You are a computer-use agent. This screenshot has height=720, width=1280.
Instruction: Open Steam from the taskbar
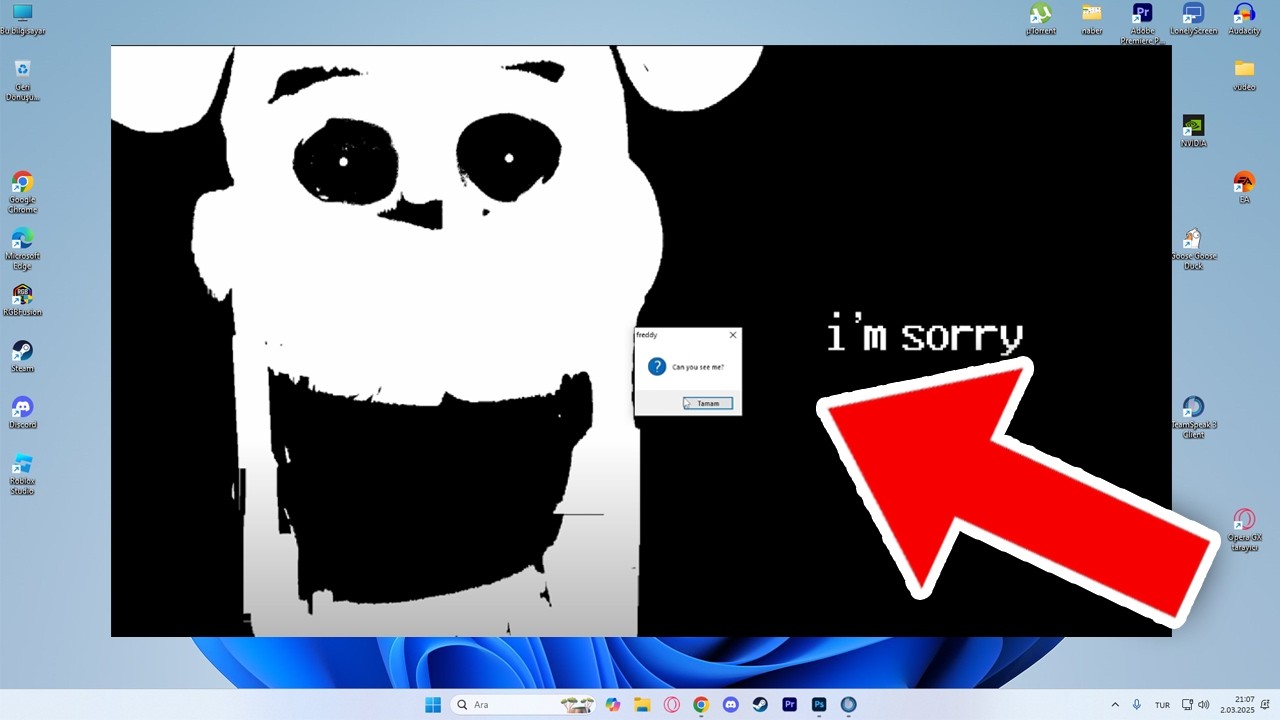pyautogui.click(x=760, y=705)
